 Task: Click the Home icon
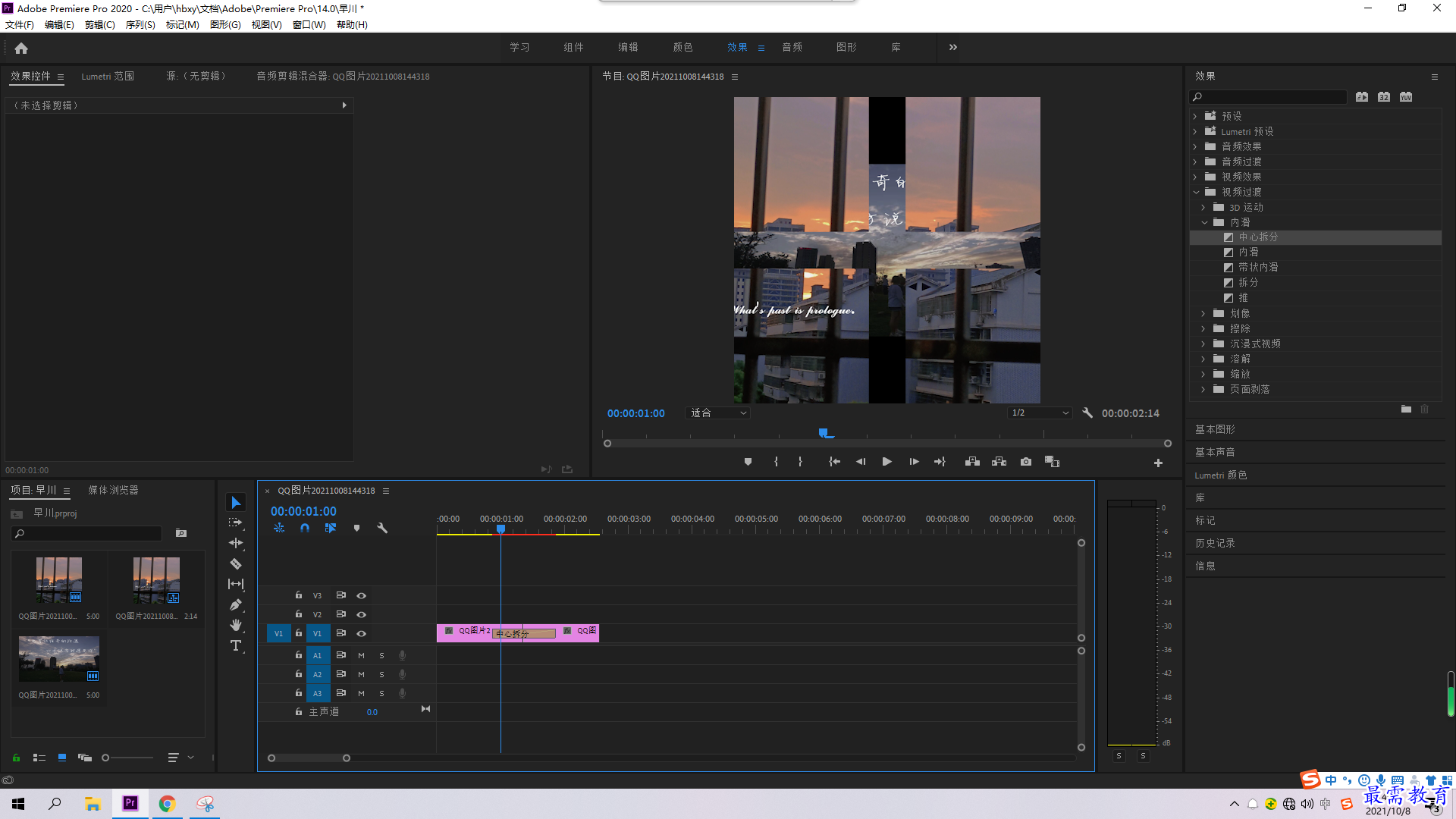21,48
